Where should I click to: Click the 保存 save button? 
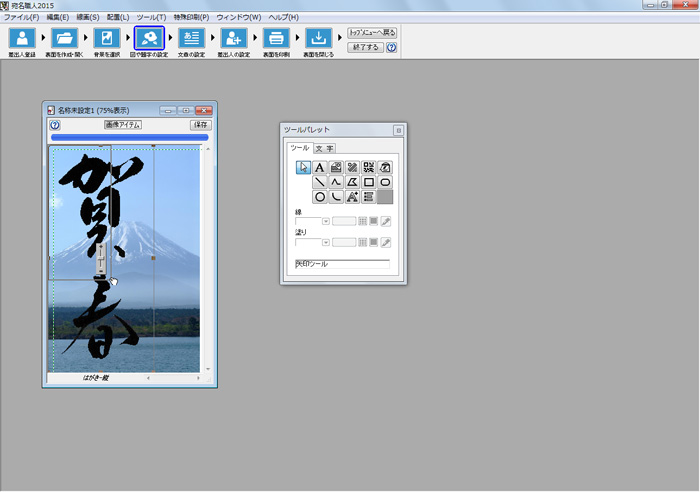[x=200, y=125]
